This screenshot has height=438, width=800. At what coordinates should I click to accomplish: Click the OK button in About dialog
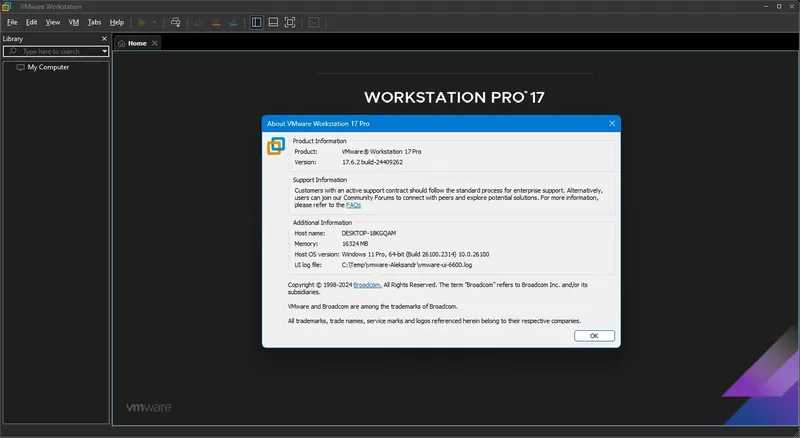point(594,336)
